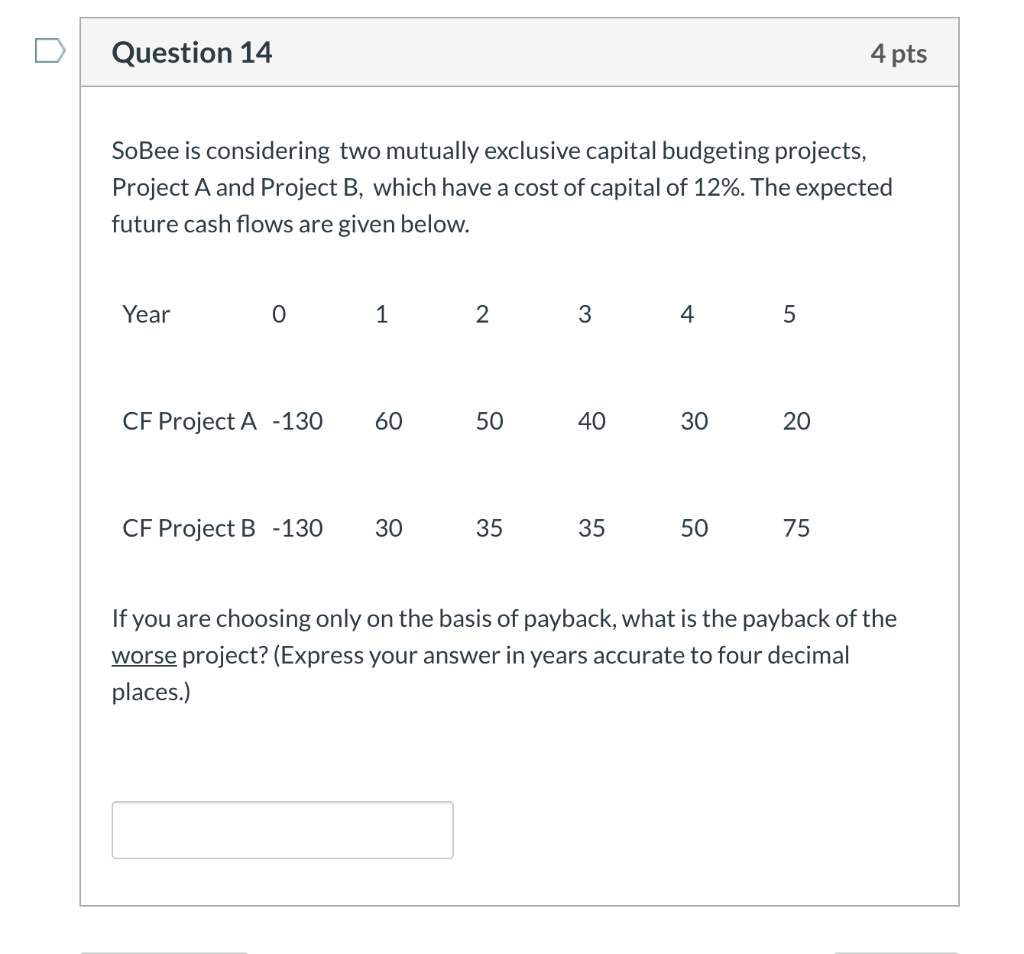Click the CF Project A row label

(x=187, y=421)
